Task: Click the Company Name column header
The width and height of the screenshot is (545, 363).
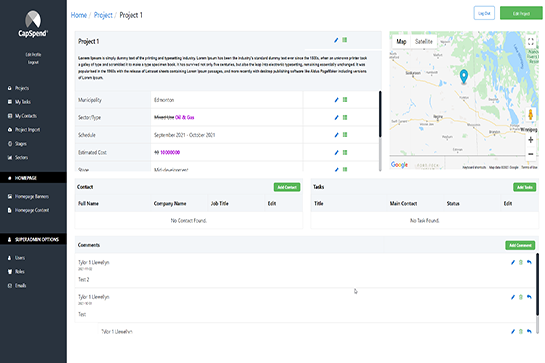Action: click(170, 203)
